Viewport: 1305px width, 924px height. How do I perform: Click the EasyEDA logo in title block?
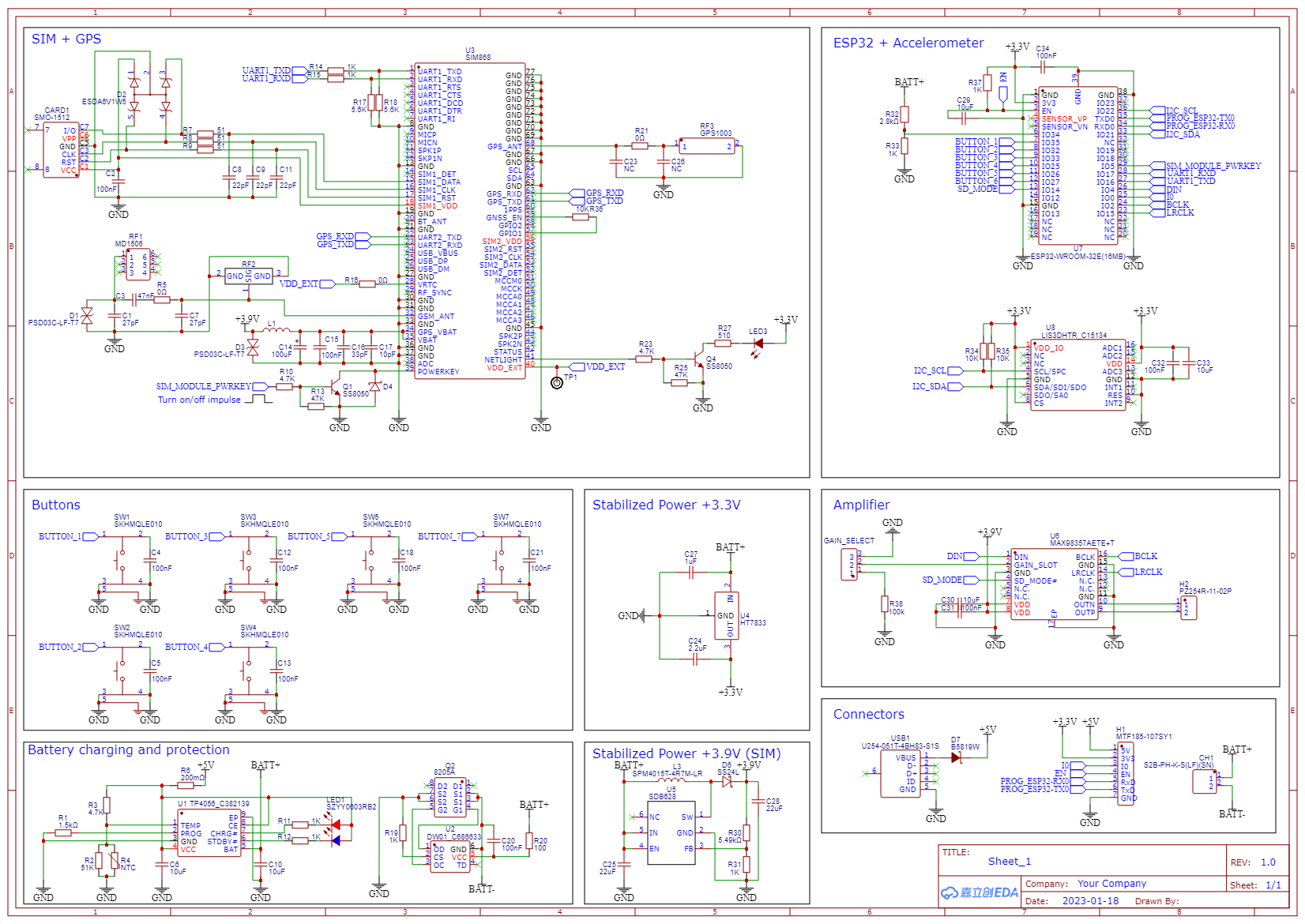click(x=979, y=892)
